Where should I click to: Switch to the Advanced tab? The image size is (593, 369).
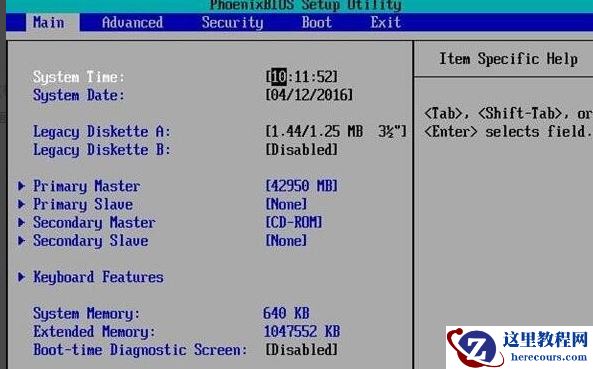(x=132, y=23)
